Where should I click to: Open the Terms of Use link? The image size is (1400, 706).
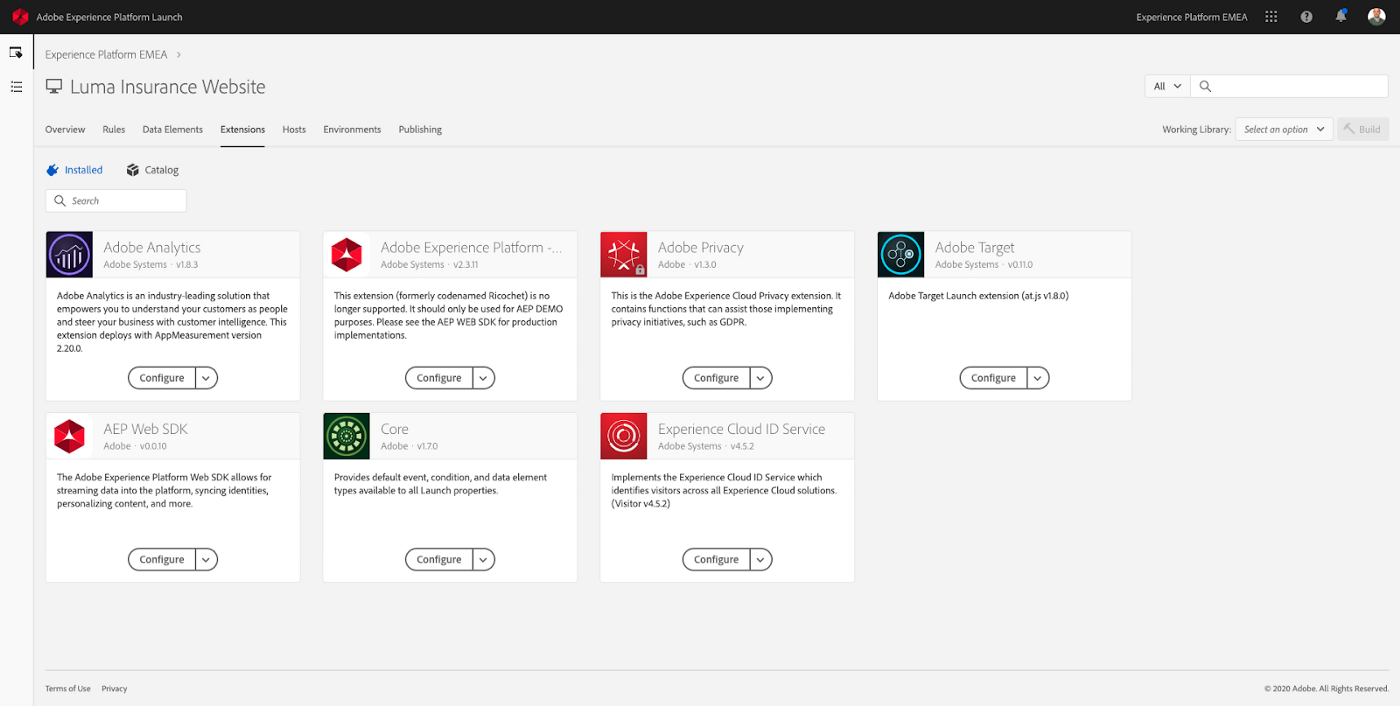pos(67,688)
